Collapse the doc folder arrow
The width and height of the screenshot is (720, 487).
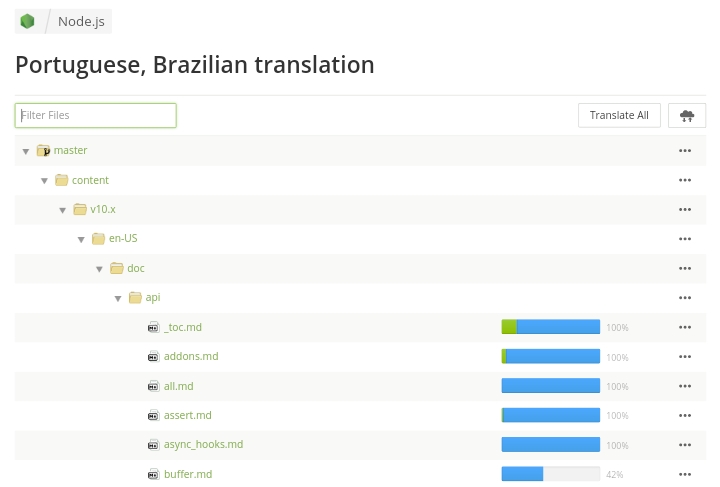(x=99, y=269)
